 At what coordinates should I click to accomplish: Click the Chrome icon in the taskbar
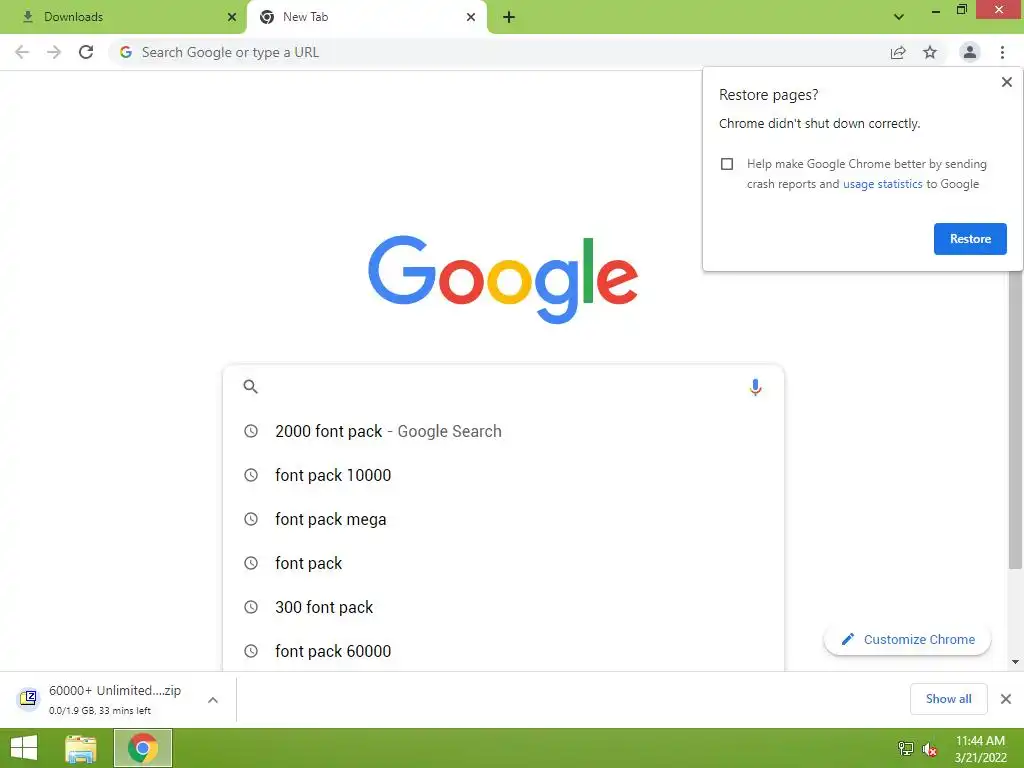tap(143, 748)
